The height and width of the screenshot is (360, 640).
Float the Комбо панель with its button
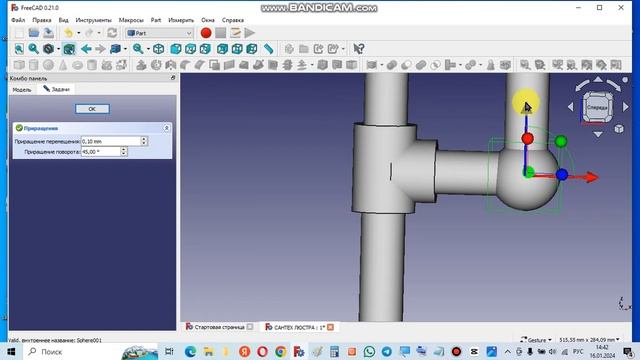point(173,78)
